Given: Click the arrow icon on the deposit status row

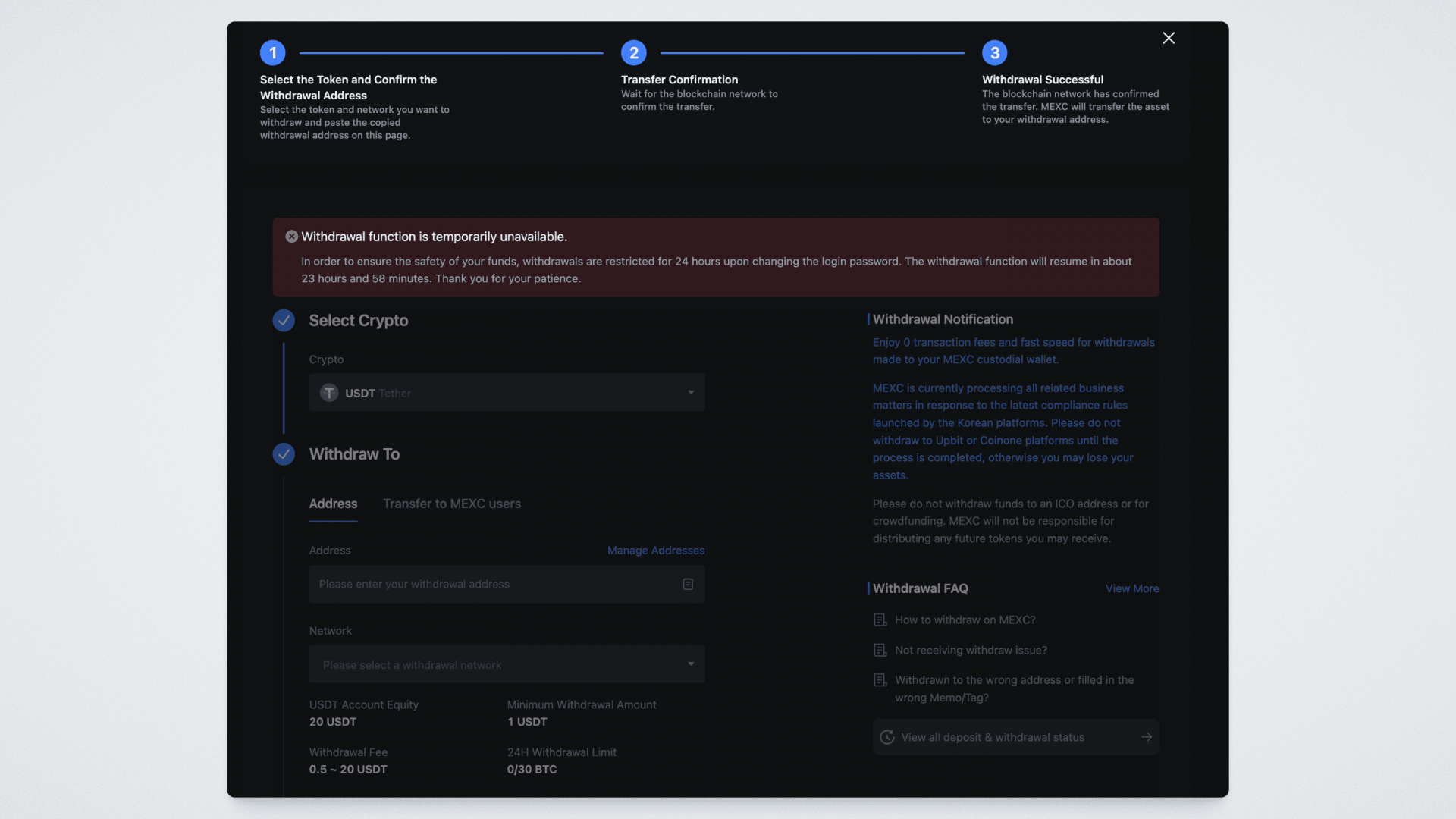Looking at the screenshot, I should [1147, 737].
